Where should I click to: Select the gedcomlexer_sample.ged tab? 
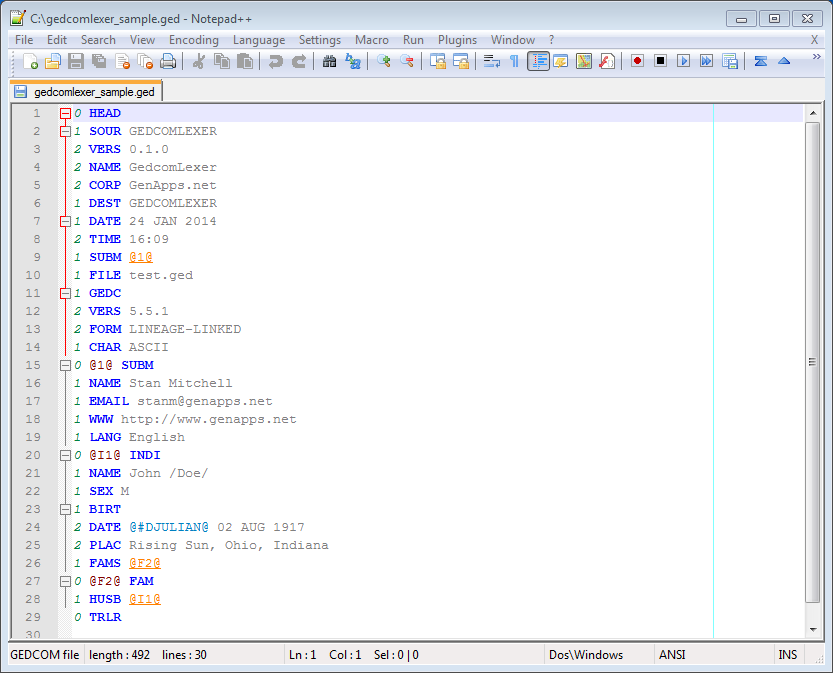[x=87, y=92]
